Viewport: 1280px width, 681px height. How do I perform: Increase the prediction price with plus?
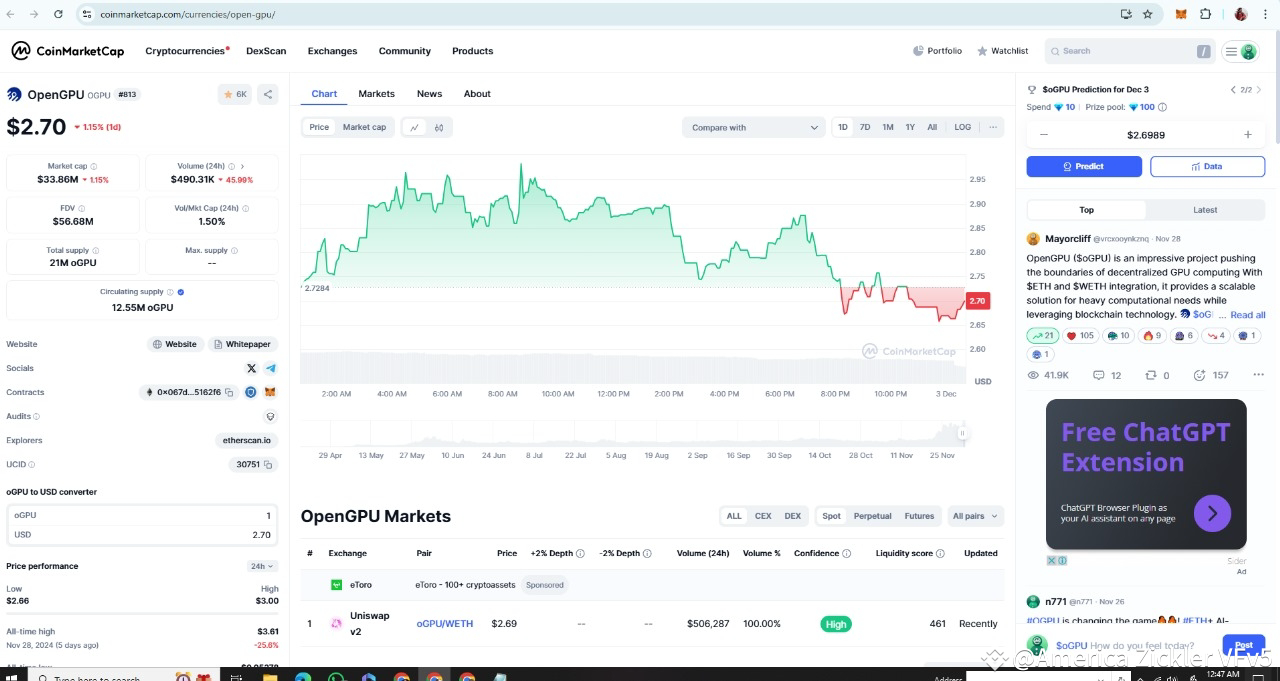tap(1247, 135)
